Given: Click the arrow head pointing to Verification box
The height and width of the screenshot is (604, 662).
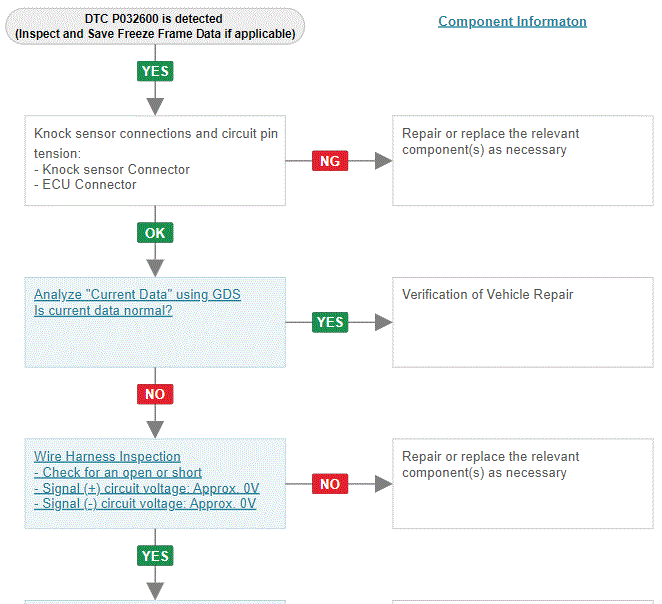Looking at the screenshot, I should 383,322.
